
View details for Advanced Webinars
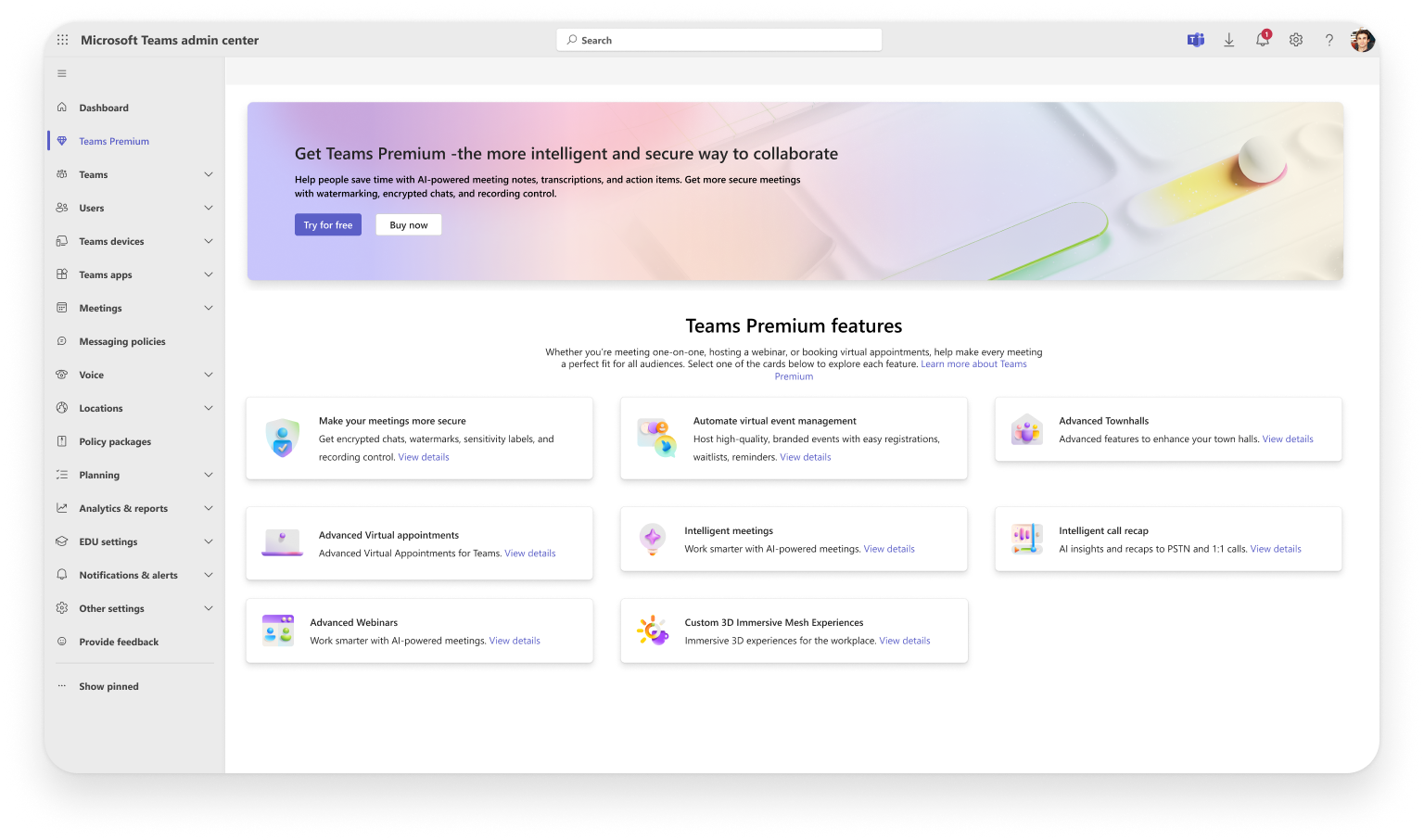(515, 641)
